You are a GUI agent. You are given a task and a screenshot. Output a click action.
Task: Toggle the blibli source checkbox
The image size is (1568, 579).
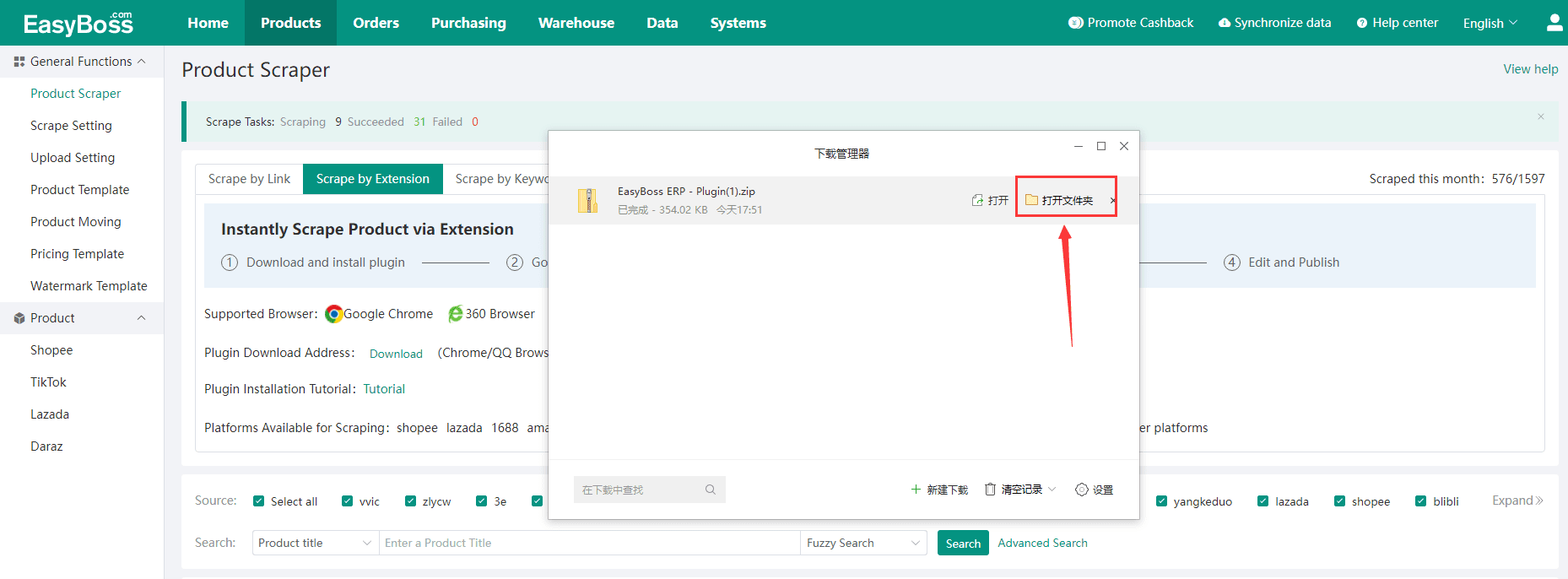1421,501
